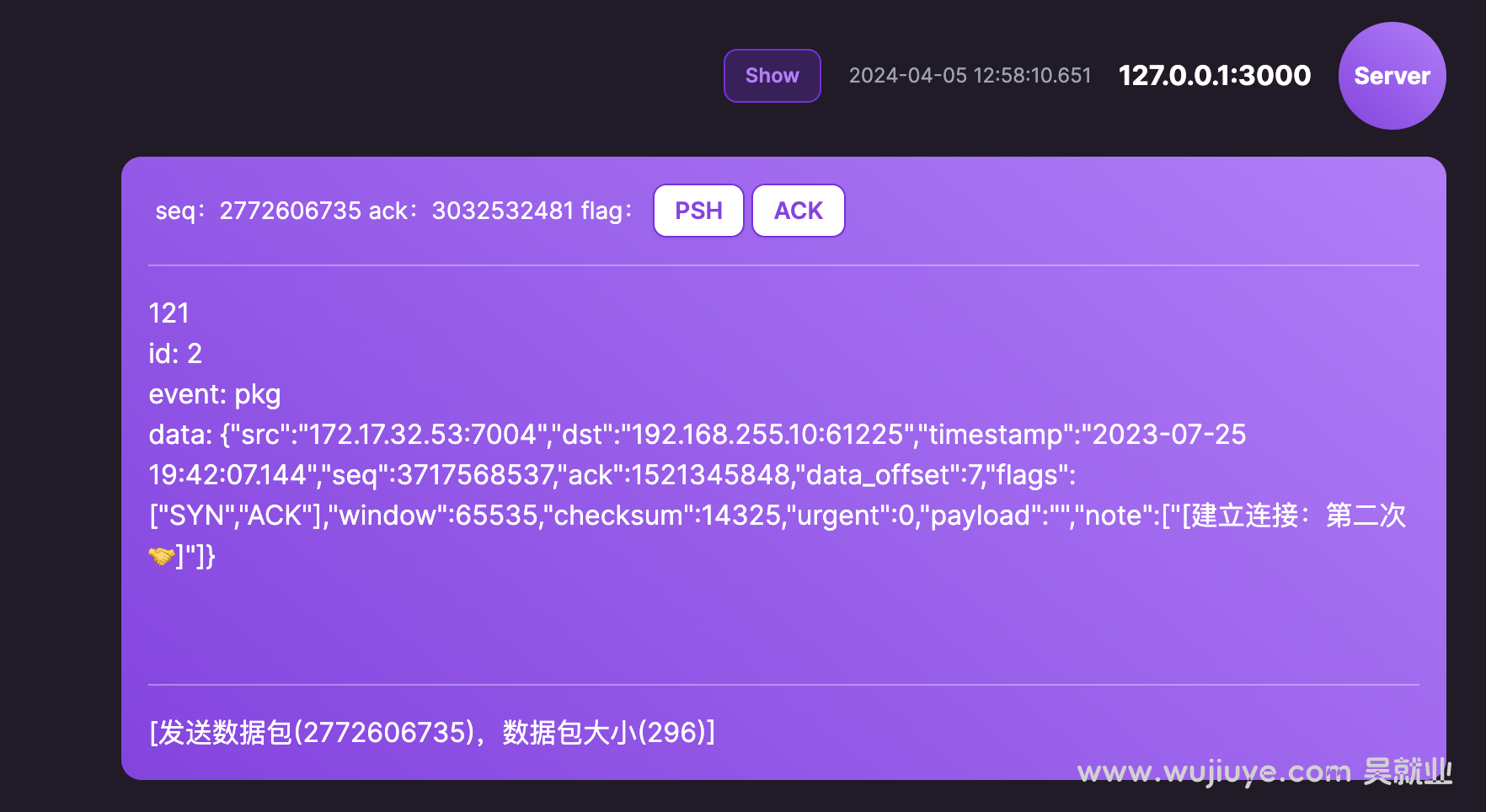Select the ACK flag badge

point(798,211)
